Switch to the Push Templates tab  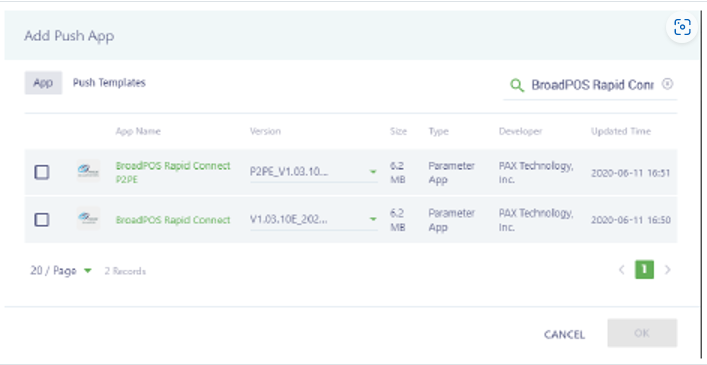(x=109, y=83)
